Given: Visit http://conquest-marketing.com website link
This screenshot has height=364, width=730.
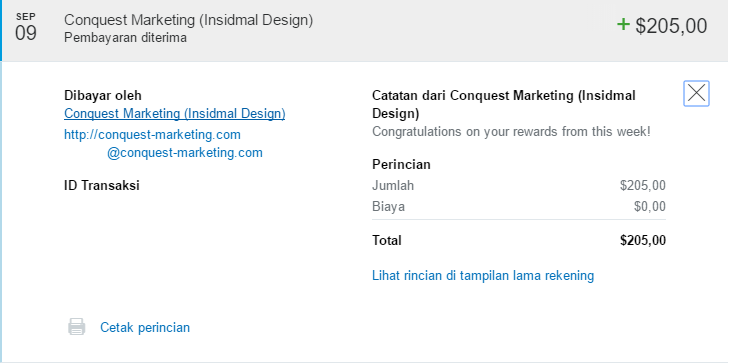Looking at the screenshot, I should [152, 135].
